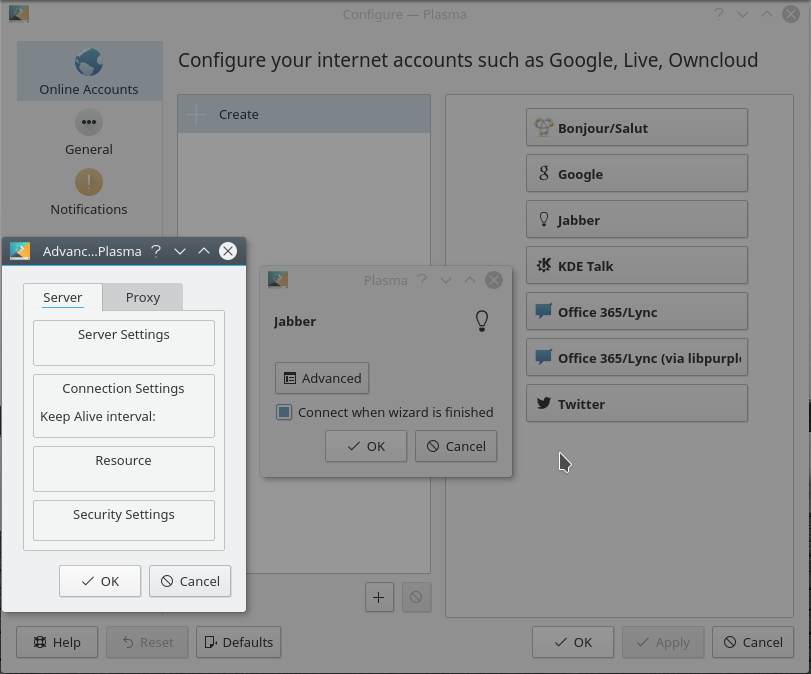Open Notifications section icon

point(89,182)
